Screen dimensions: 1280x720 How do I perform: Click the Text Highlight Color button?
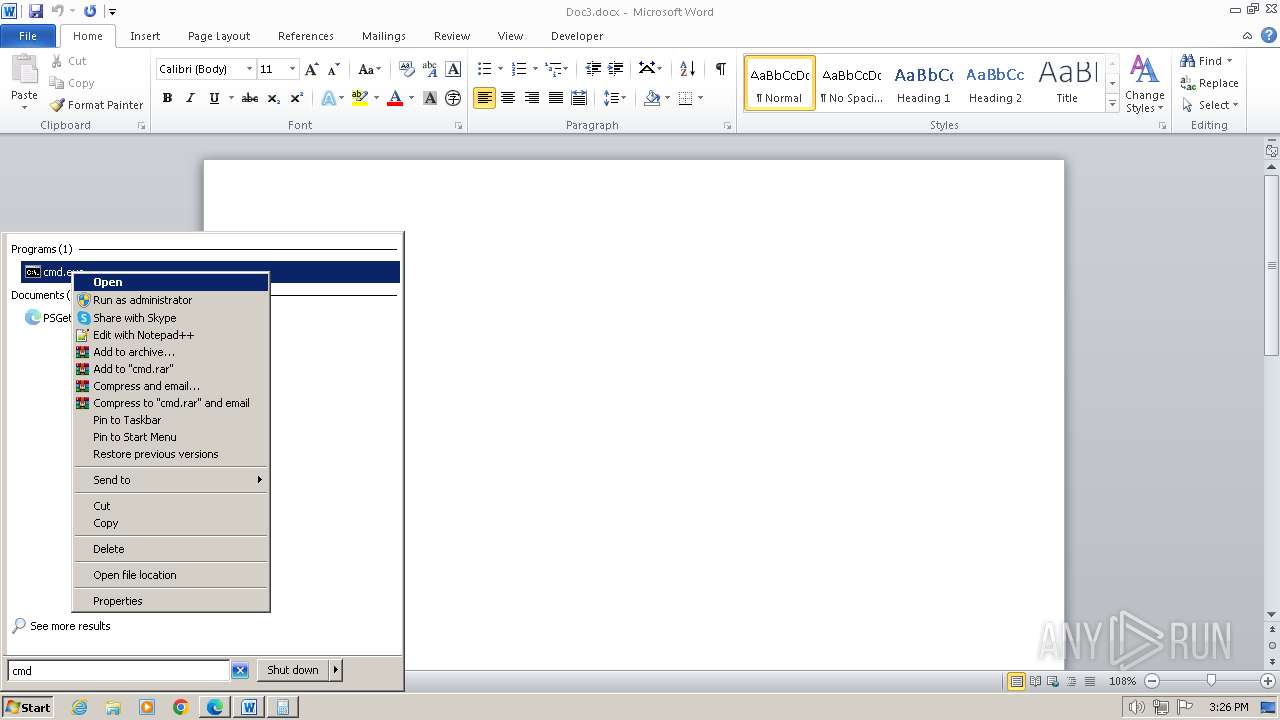tap(360, 98)
